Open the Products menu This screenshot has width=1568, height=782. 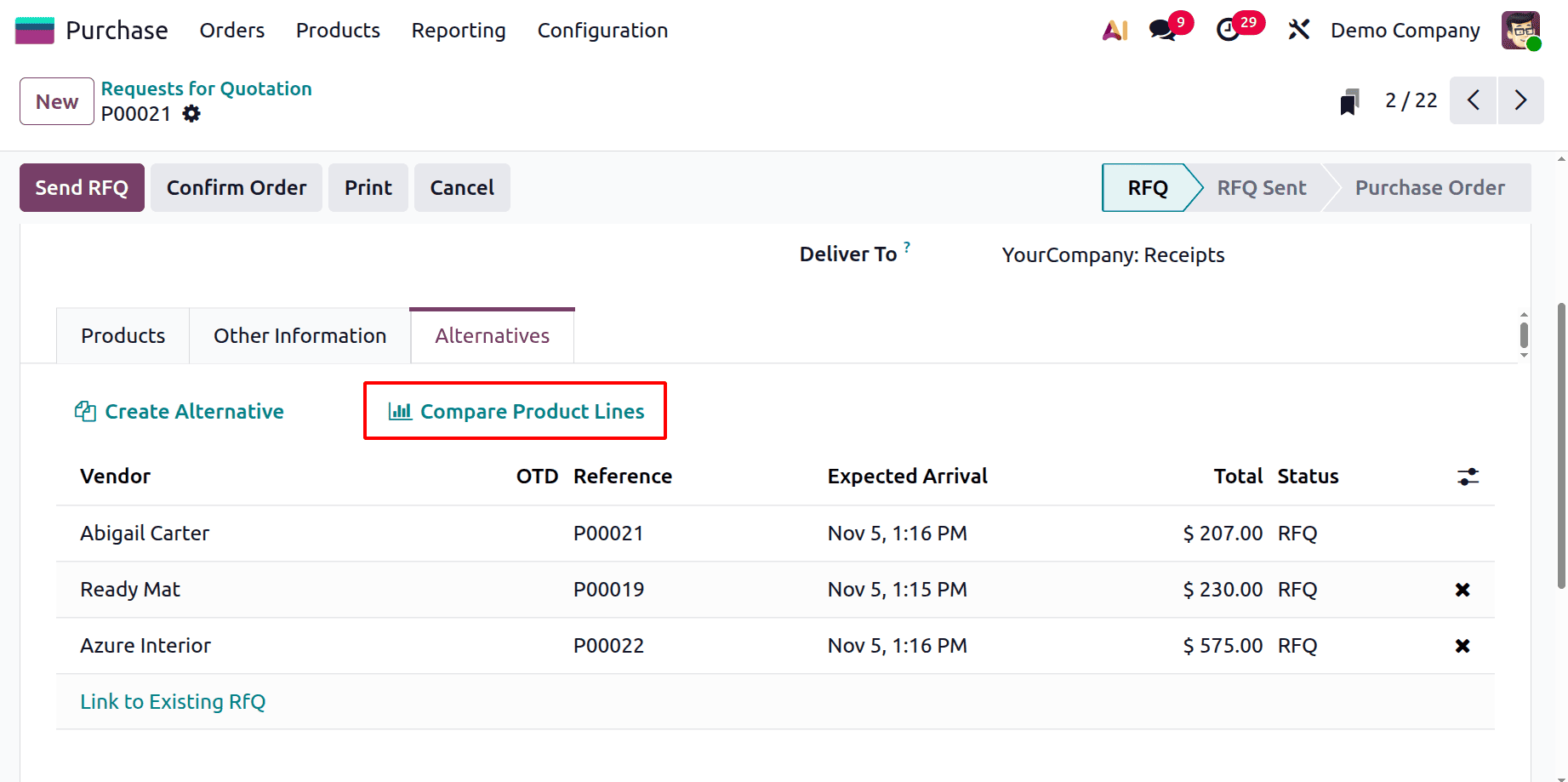[x=338, y=30]
